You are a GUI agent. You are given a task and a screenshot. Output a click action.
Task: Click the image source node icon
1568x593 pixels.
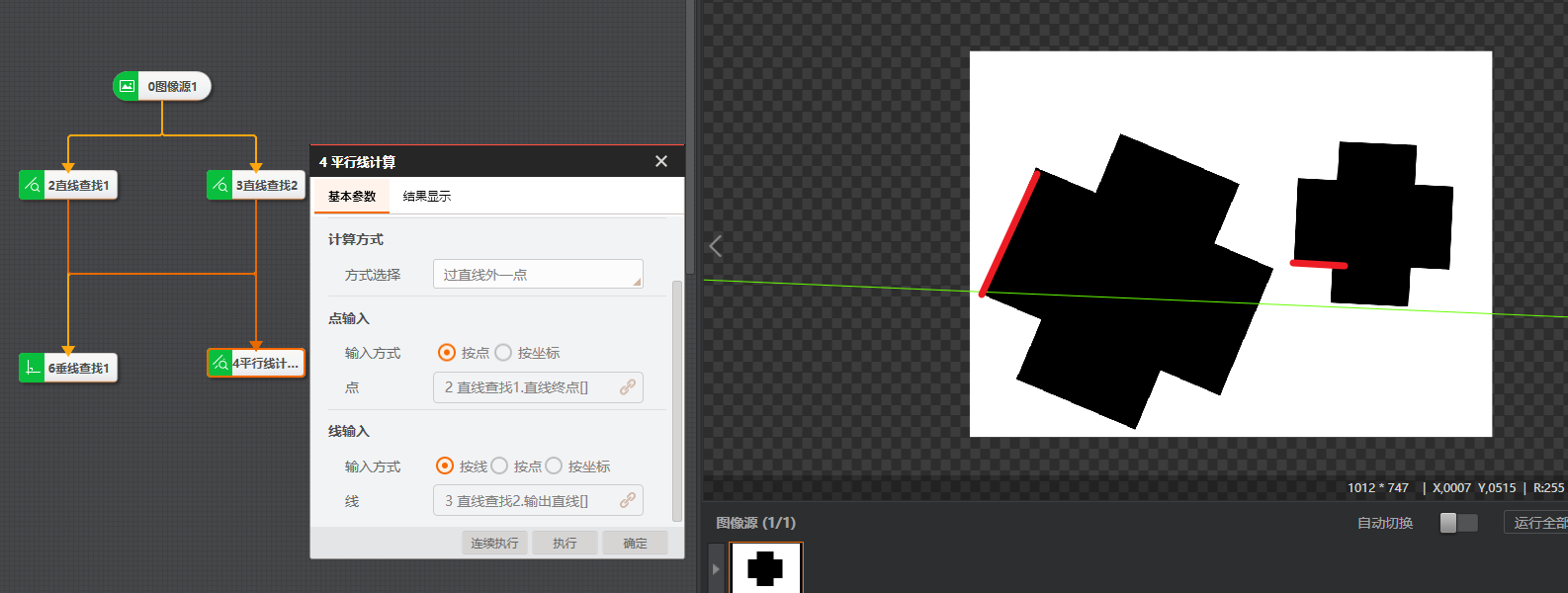point(128,87)
